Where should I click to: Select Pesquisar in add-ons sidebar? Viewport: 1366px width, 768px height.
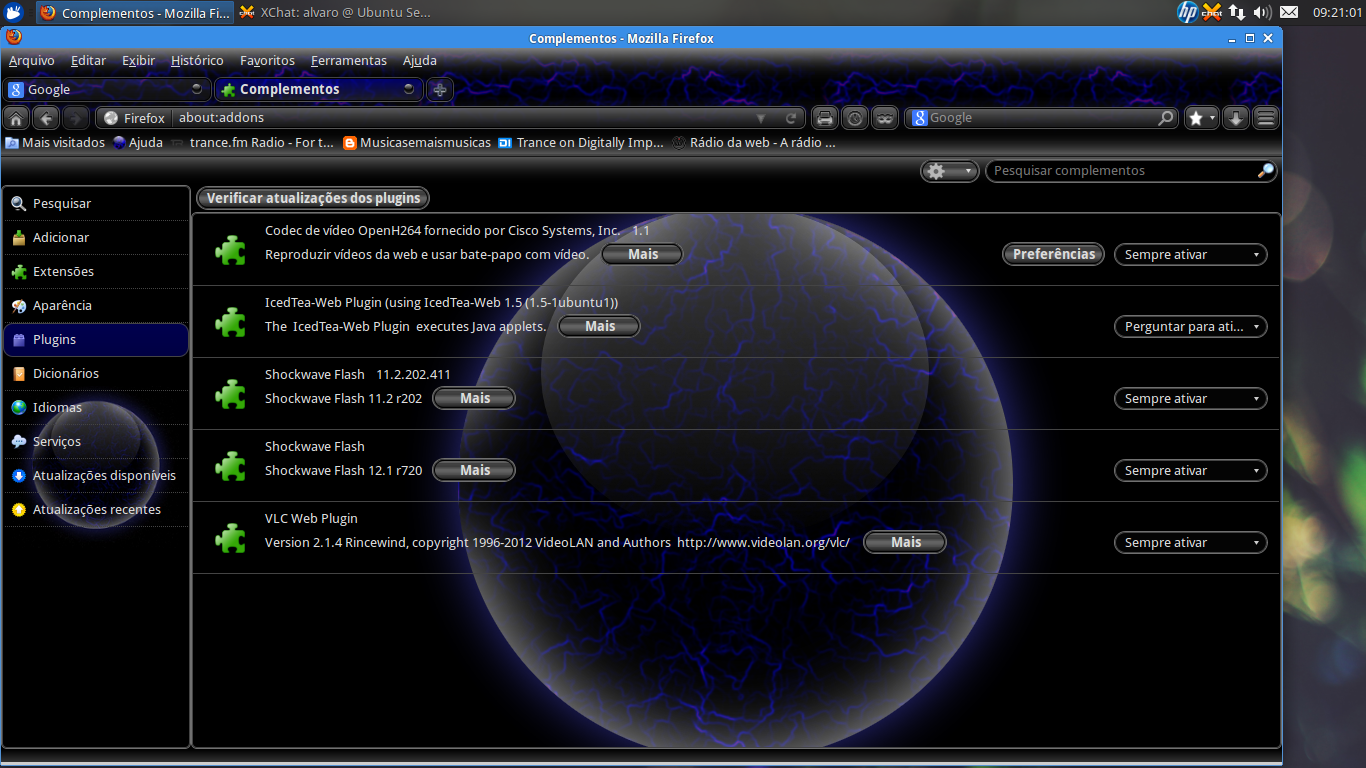96,203
